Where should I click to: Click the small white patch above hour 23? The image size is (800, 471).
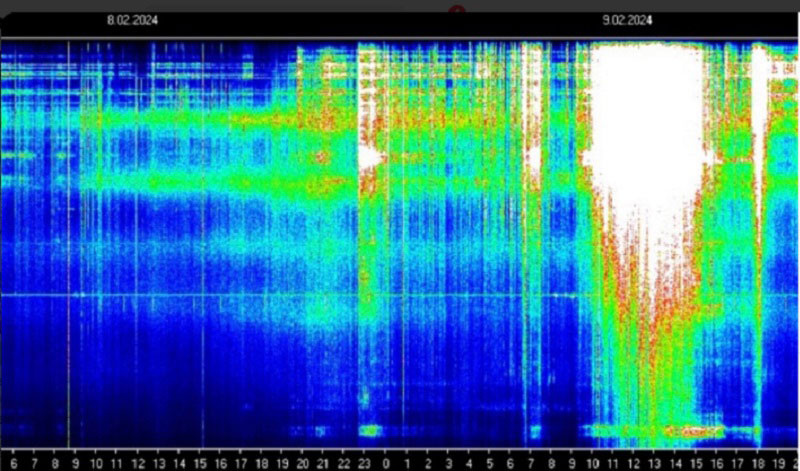click(369, 158)
